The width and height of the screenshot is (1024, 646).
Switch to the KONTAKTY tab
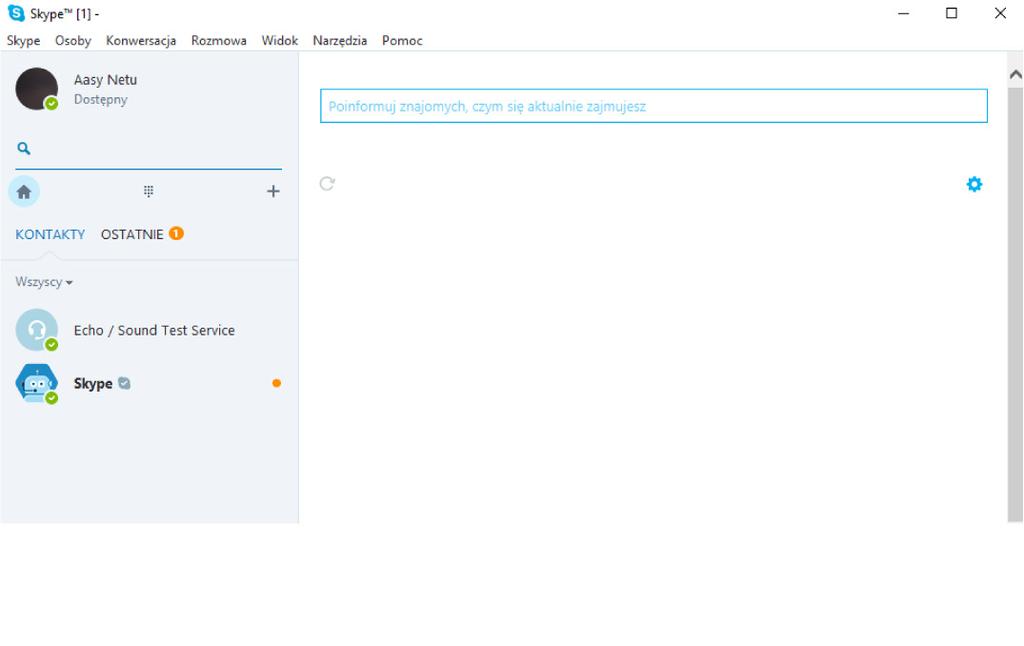(x=50, y=234)
